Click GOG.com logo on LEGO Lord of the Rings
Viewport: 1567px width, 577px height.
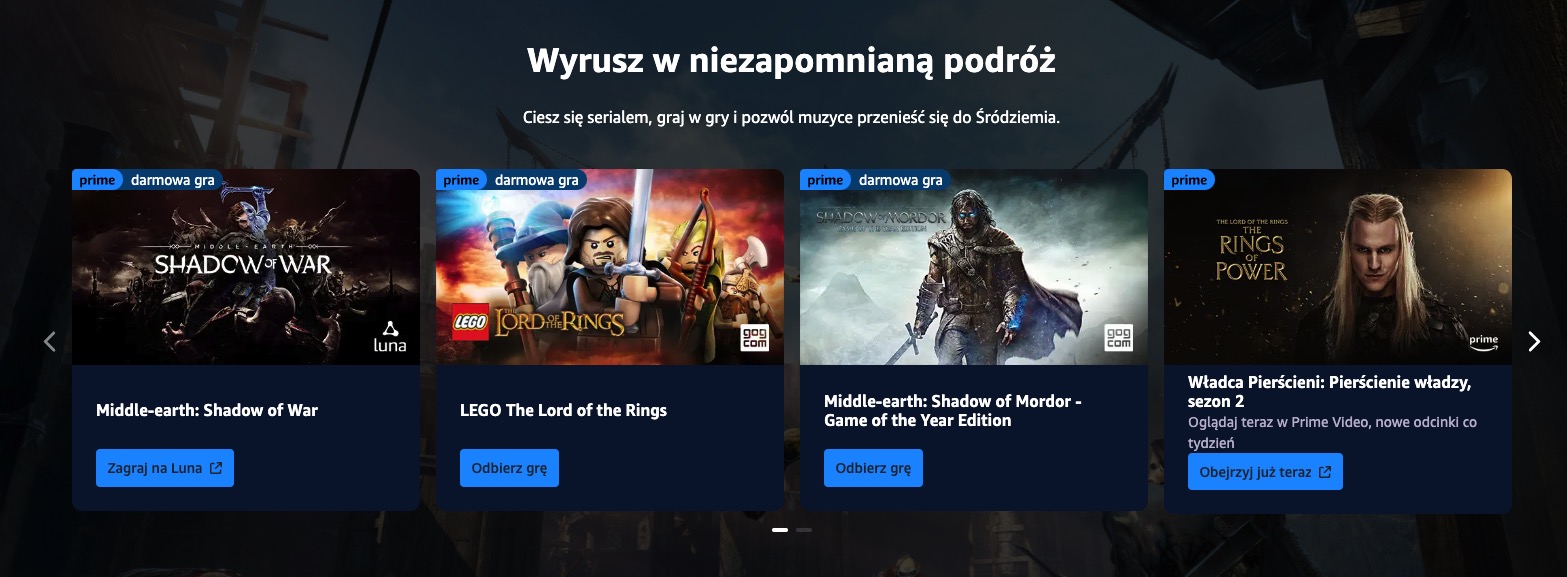[754, 338]
